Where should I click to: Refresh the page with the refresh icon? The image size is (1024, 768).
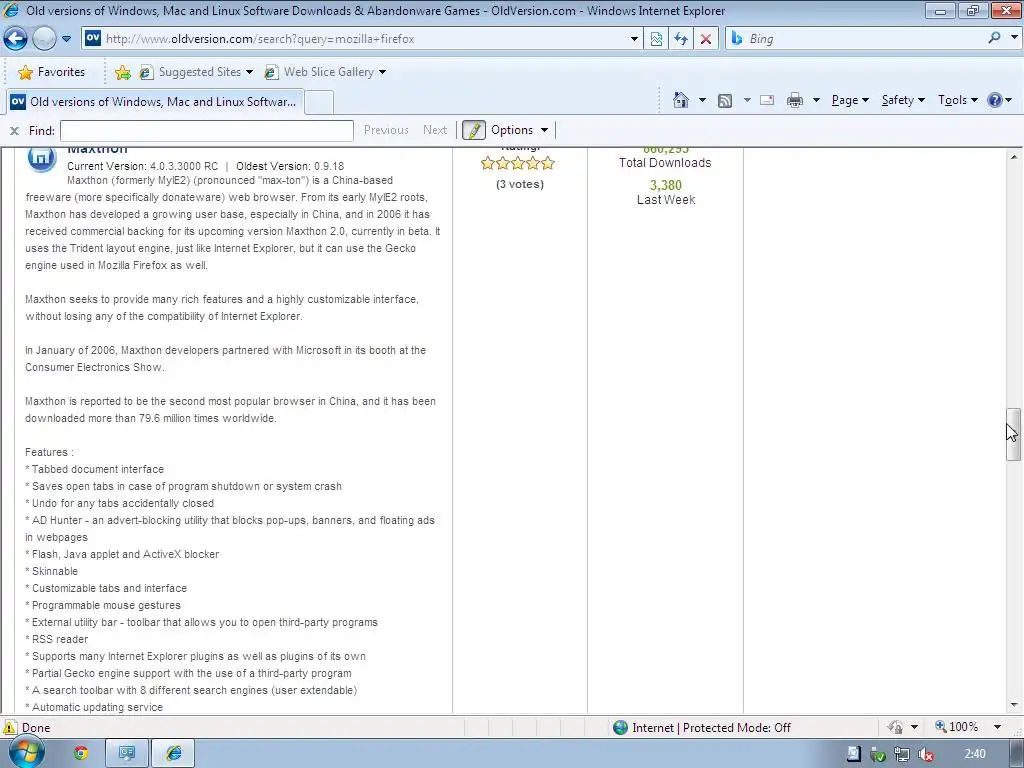point(681,39)
